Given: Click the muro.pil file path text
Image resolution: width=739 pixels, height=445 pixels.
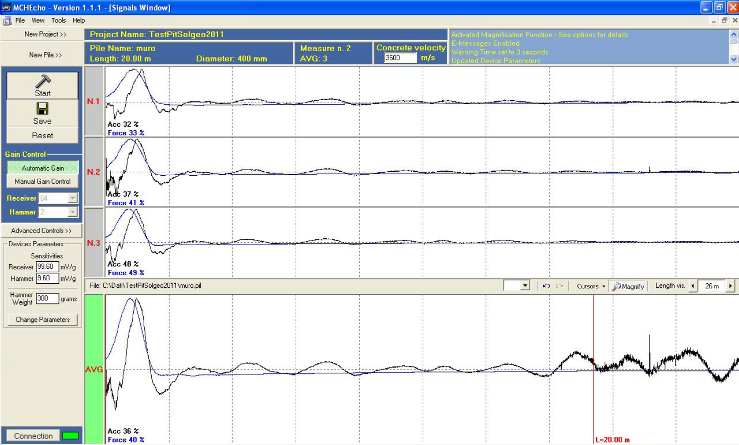Looking at the screenshot, I should click(145, 286).
